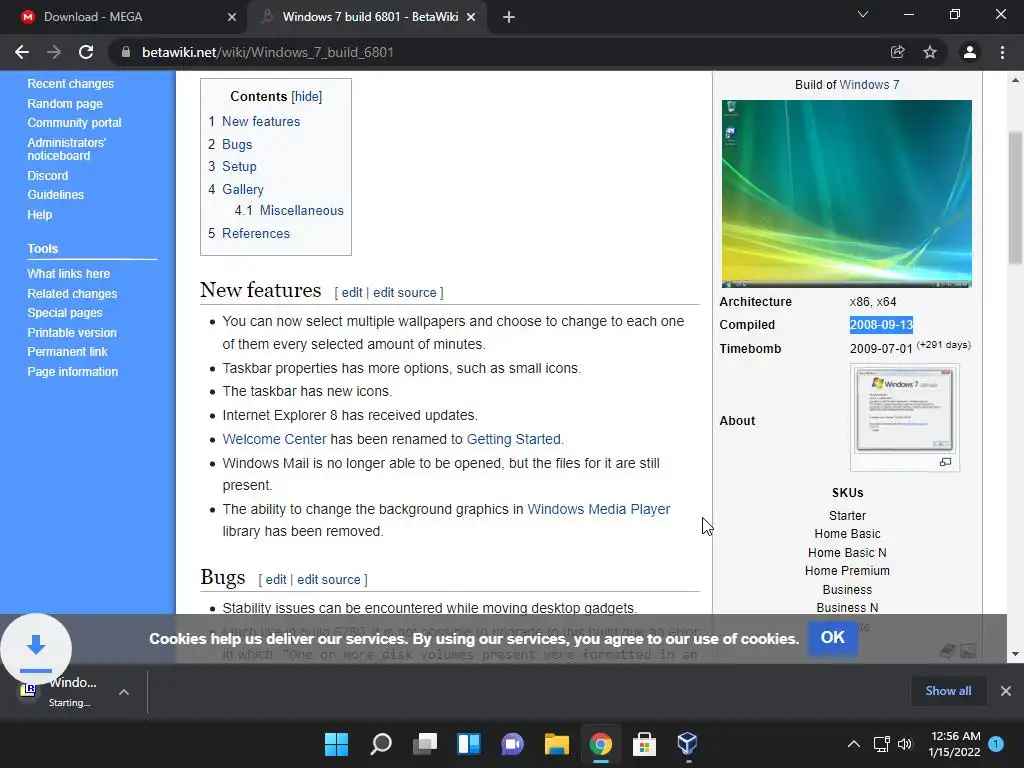Open VirtualBox from taskbar

pyautogui.click(x=688, y=744)
